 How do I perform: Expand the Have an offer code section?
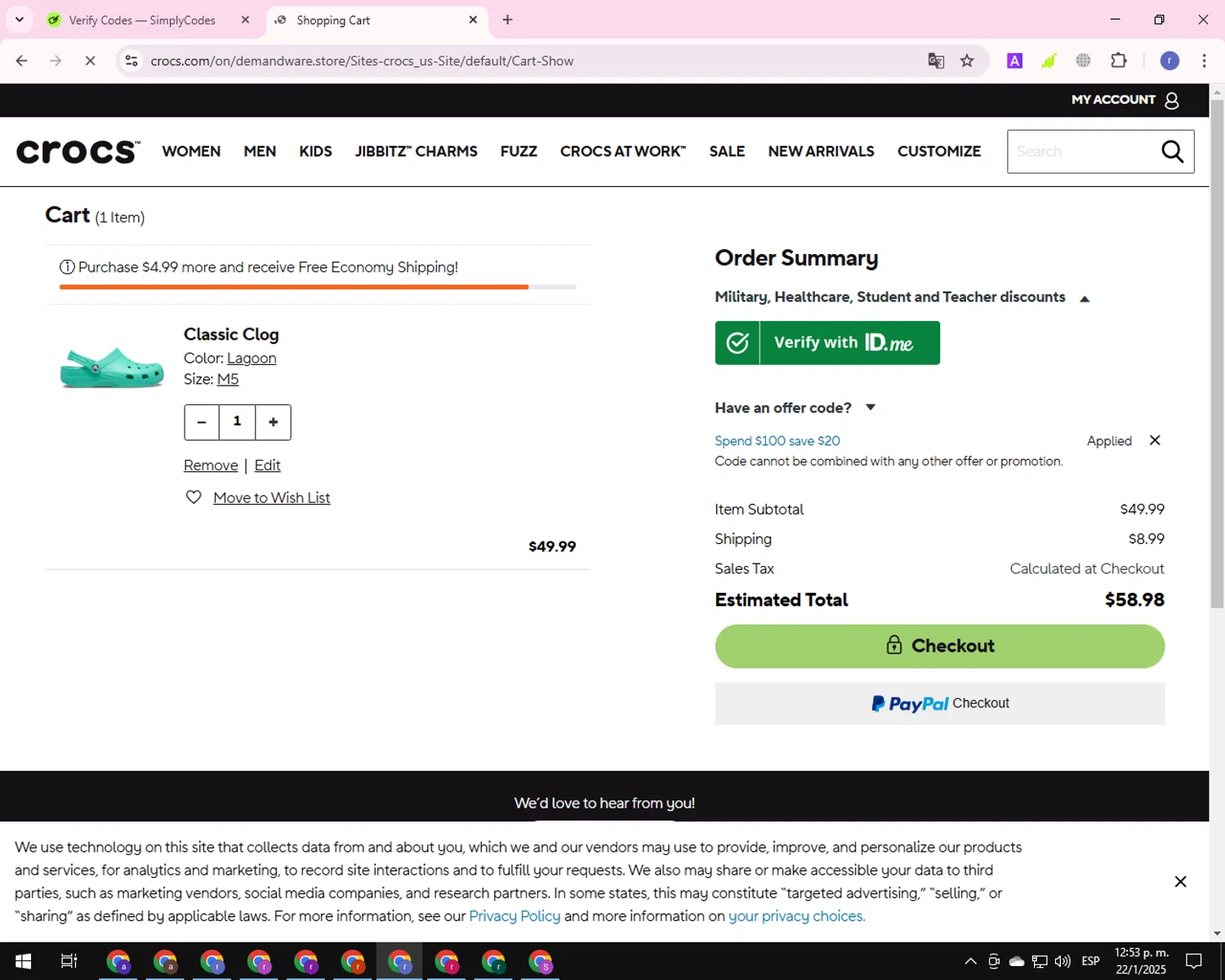[x=871, y=408]
